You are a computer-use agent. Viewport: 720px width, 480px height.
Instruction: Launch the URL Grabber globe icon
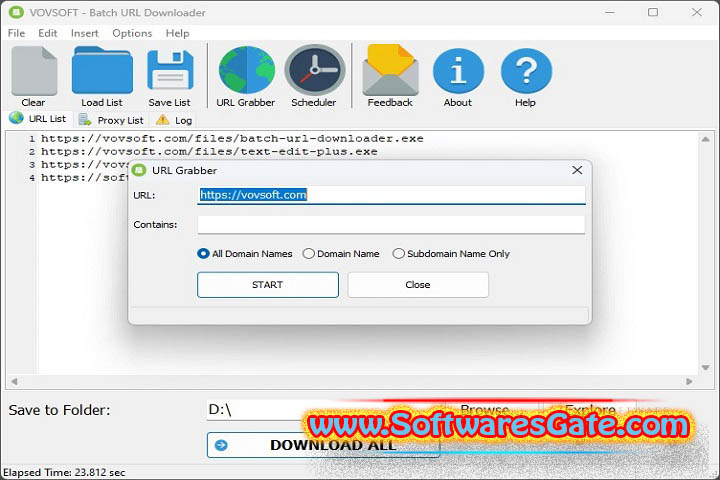247,70
